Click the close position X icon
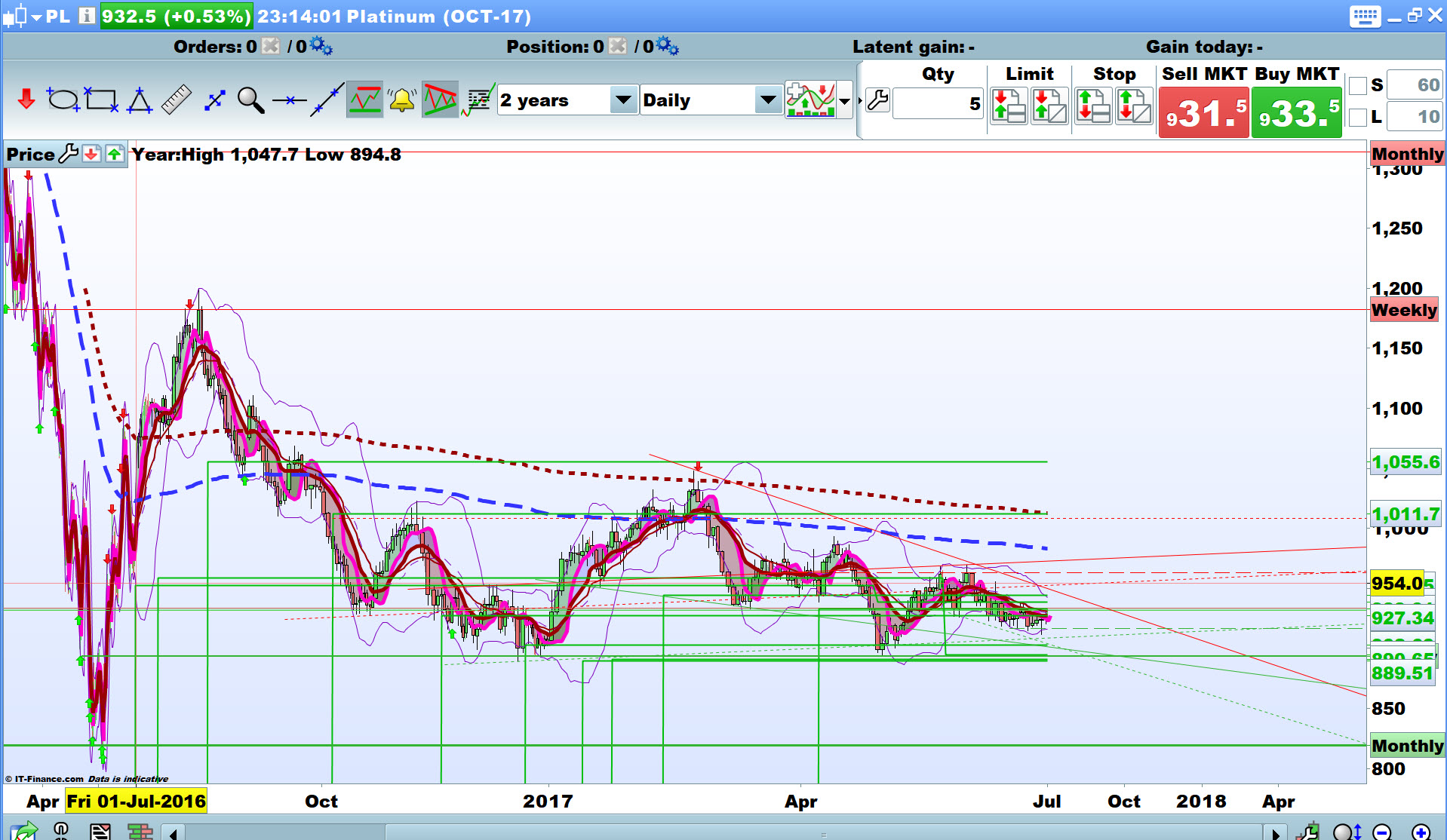Viewport: 1447px width, 840px height. 617,47
